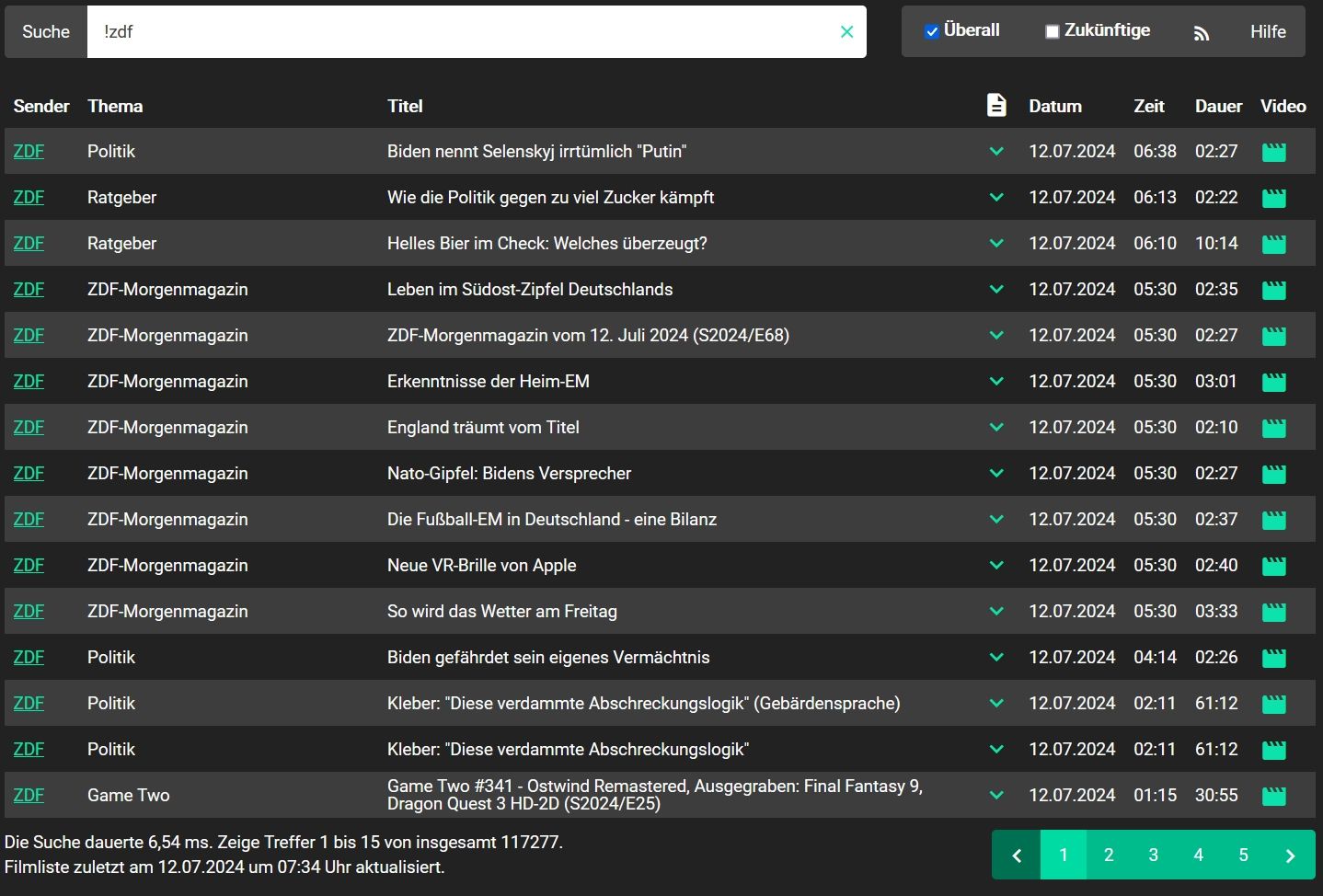The image size is (1323, 896).
Task: Go to previous page arrow
Action: tap(1017, 856)
